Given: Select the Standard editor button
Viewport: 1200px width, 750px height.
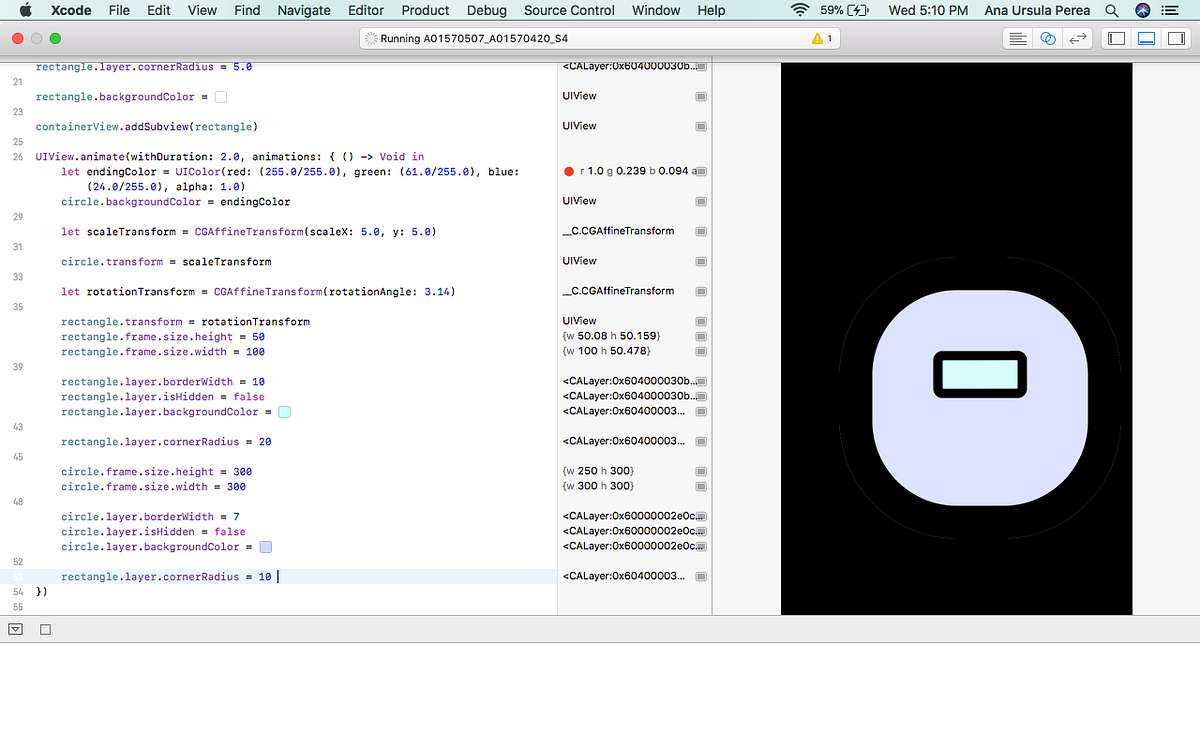Looking at the screenshot, I should click(x=1018, y=38).
